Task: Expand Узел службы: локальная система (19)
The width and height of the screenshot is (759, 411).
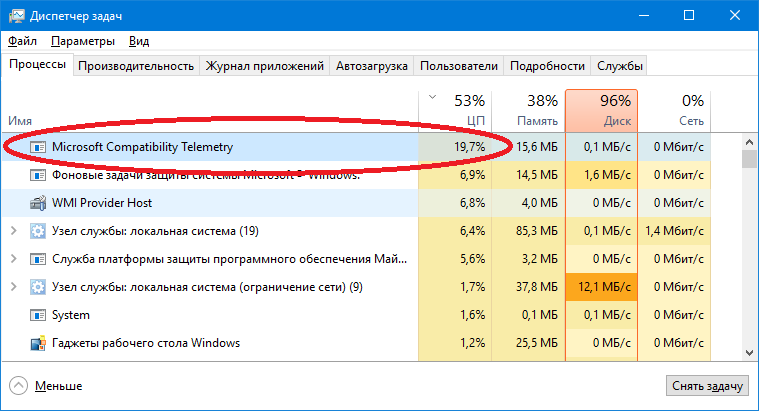Action: coord(14,231)
